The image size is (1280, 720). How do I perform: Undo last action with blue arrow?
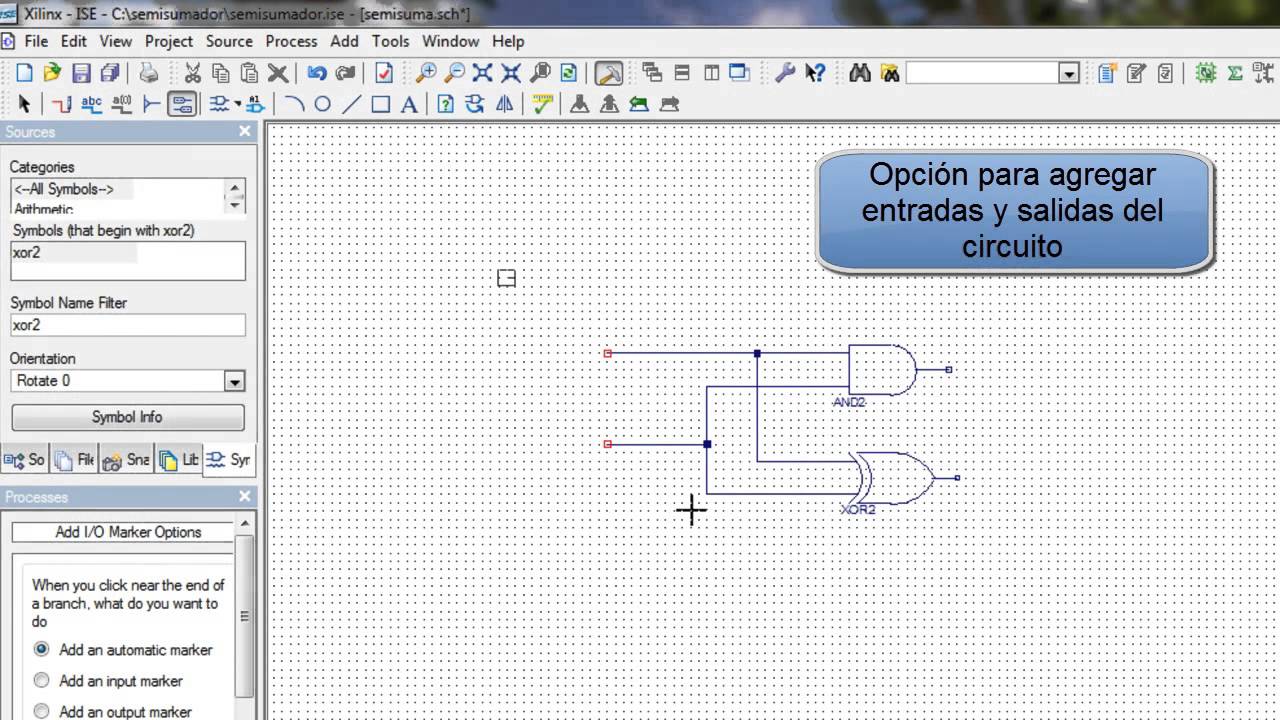point(317,73)
